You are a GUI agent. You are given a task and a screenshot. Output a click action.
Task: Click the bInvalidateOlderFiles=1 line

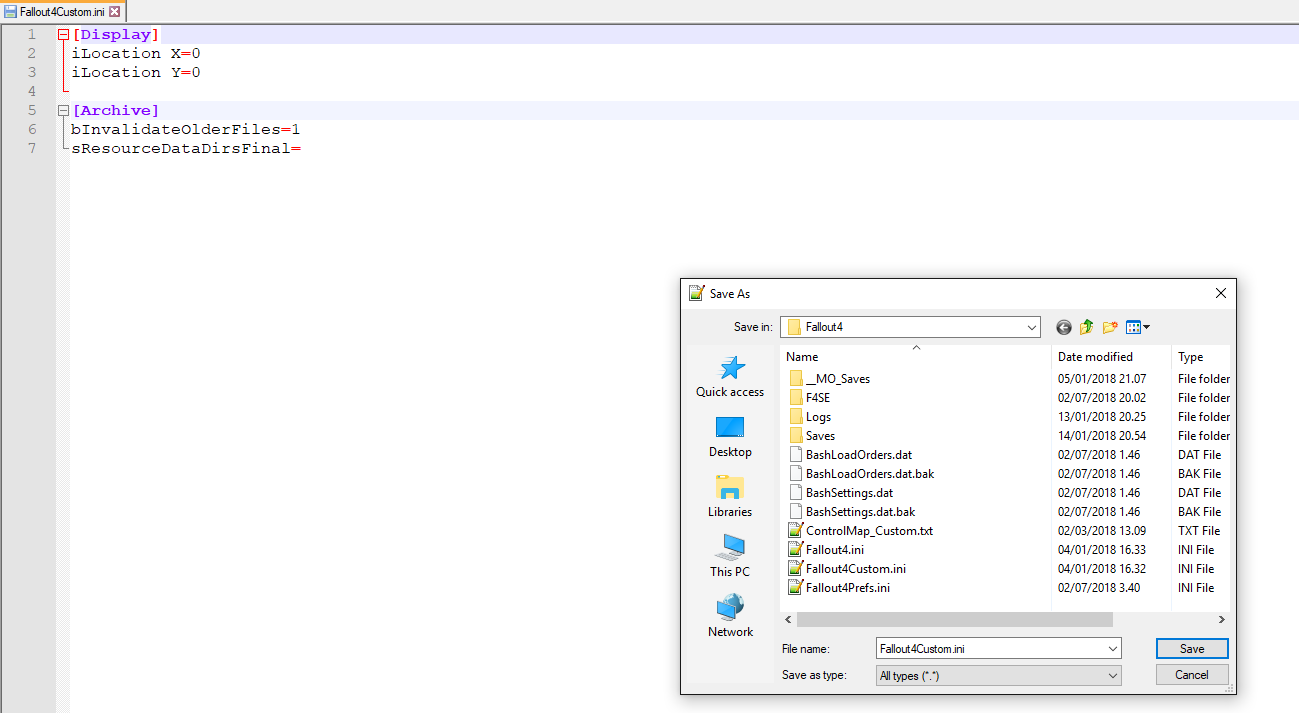pyautogui.click(x=186, y=129)
